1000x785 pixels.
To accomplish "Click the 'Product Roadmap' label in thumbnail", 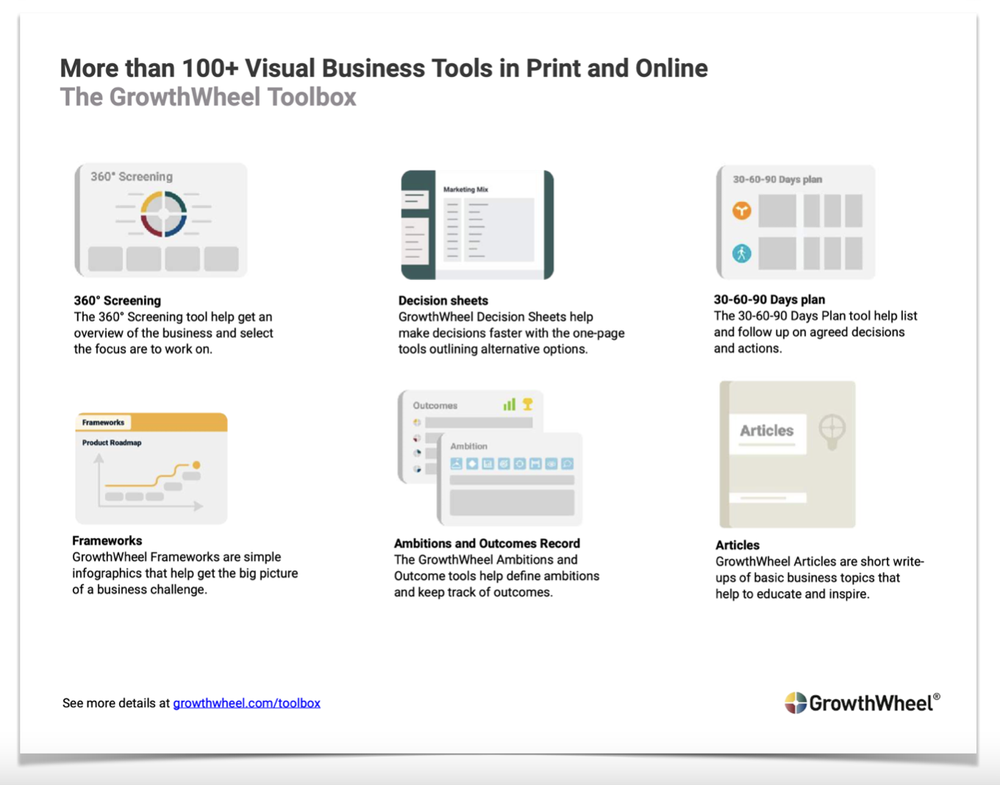I will tap(112, 443).
